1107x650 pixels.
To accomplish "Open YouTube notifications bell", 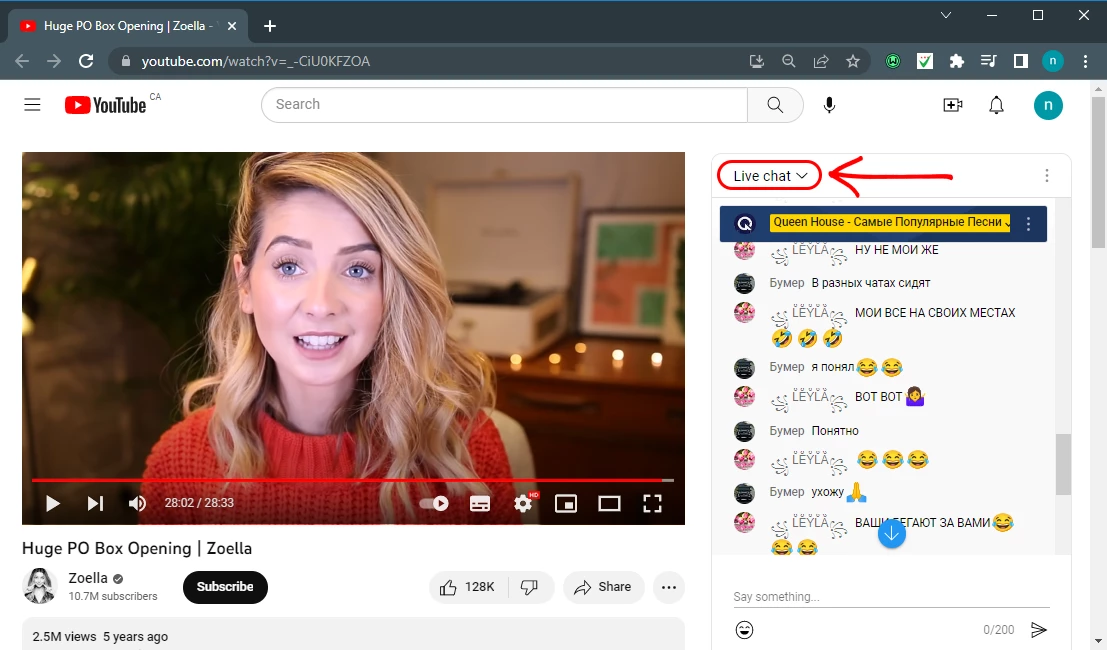I will click(x=996, y=105).
